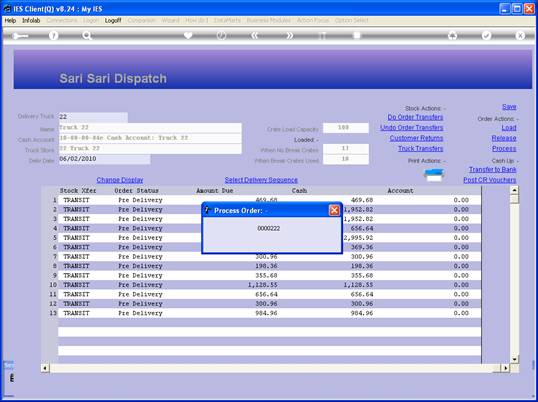Click the double left arrow icon
Screen dimensions: 538x402
[255, 36]
